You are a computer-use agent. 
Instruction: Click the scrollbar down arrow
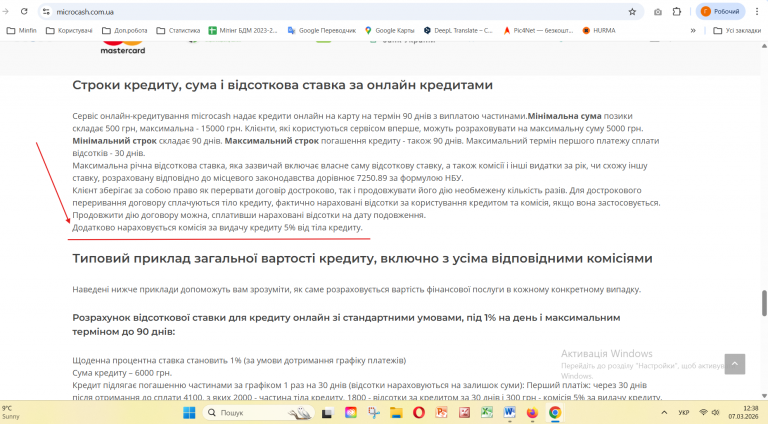pyautogui.click(x=764, y=396)
